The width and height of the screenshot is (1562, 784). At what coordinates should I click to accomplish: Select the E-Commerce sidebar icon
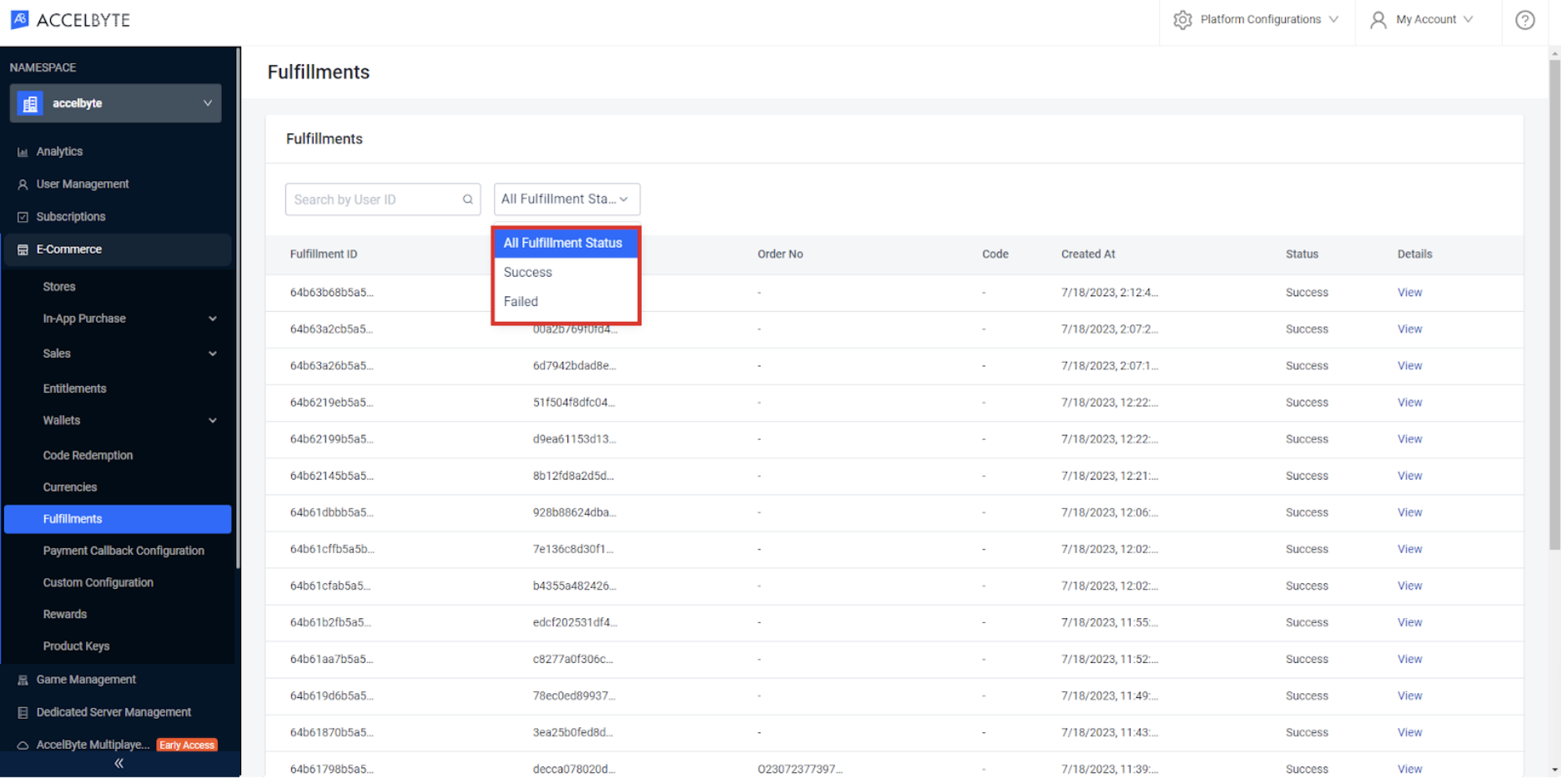point(22,249)
